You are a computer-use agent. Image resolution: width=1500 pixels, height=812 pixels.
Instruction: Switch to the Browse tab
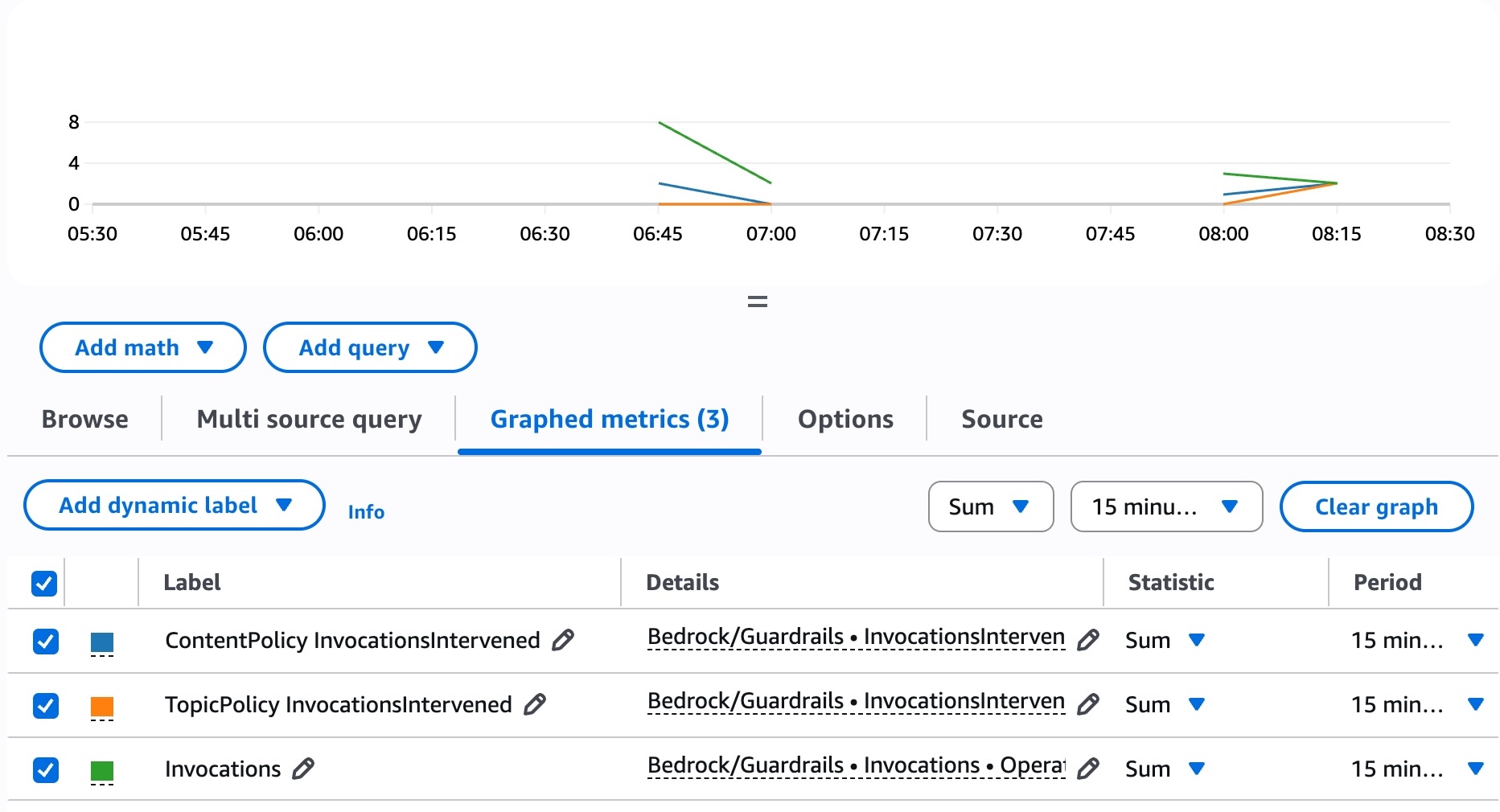(x=84, y=419)
